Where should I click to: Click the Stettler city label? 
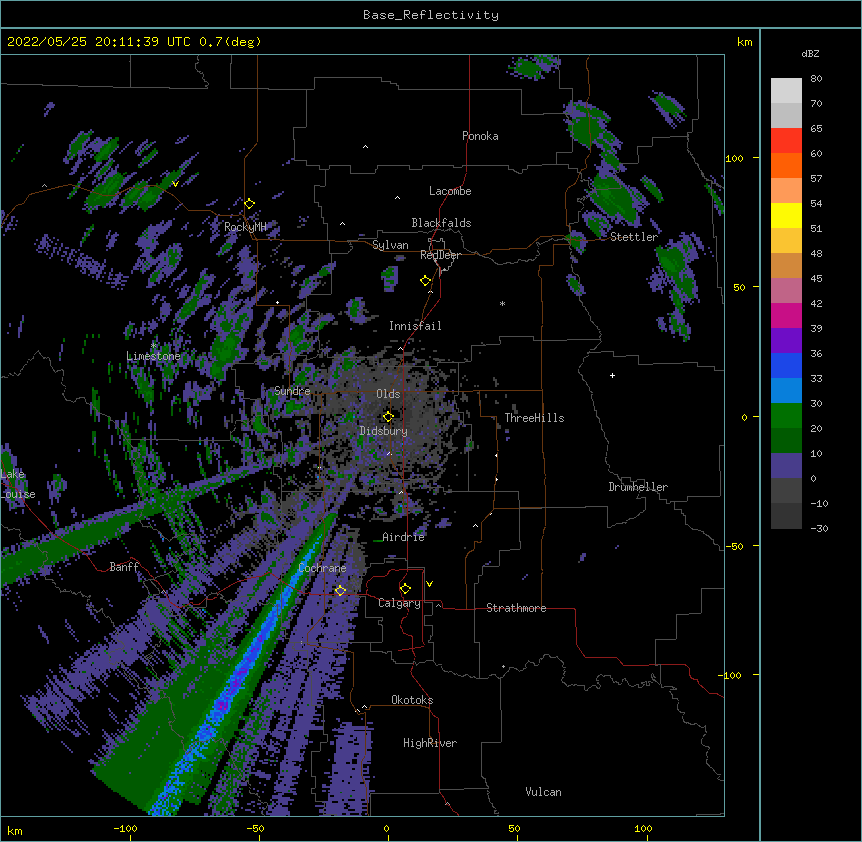click(634, 237)
